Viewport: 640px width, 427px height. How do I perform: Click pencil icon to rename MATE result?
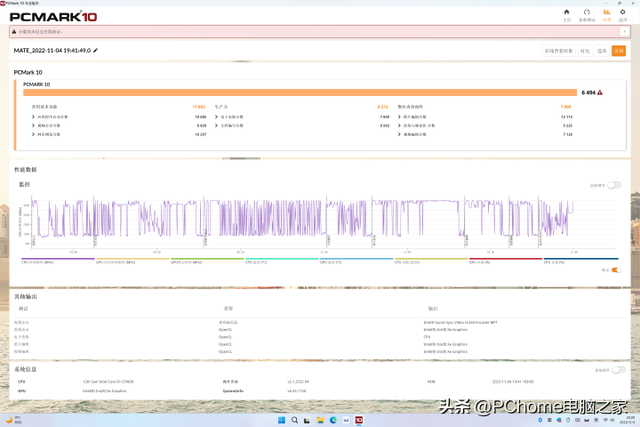pos(96,50)
